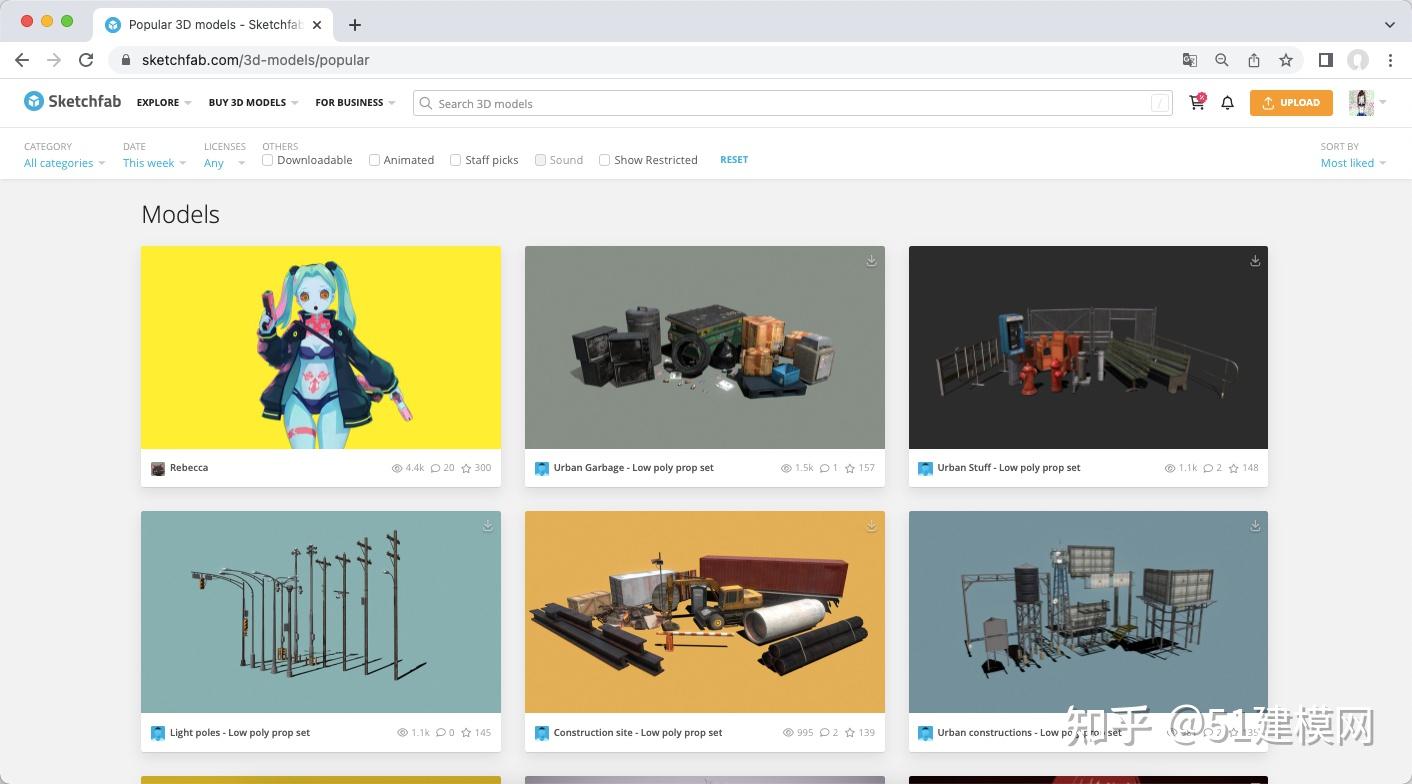Screen dimensions: 1412x784
Task: Click download icon on Light poles card
Action: pyautogui.click(x=488, y=525)
